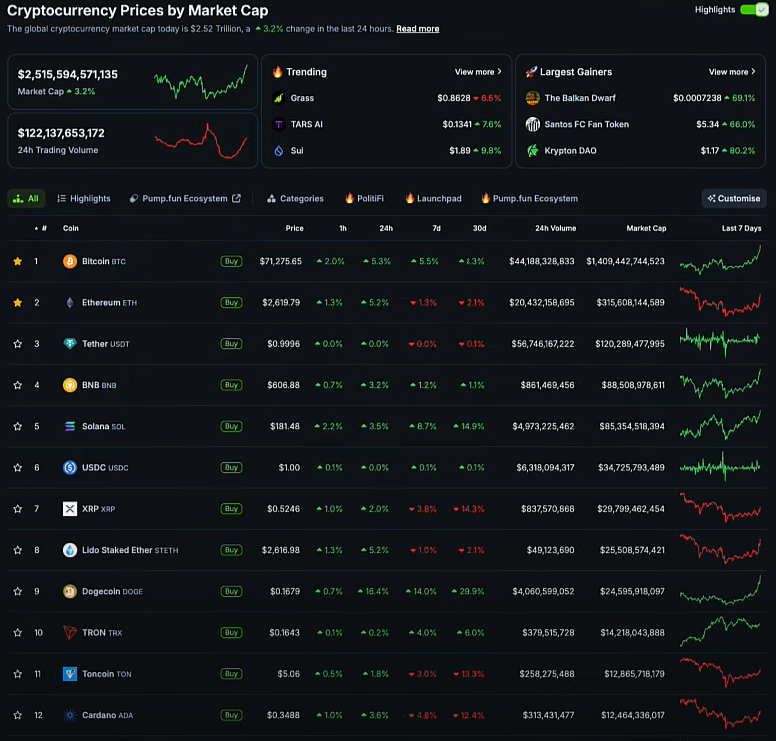Favorite BNB with the star

[18, 385]
